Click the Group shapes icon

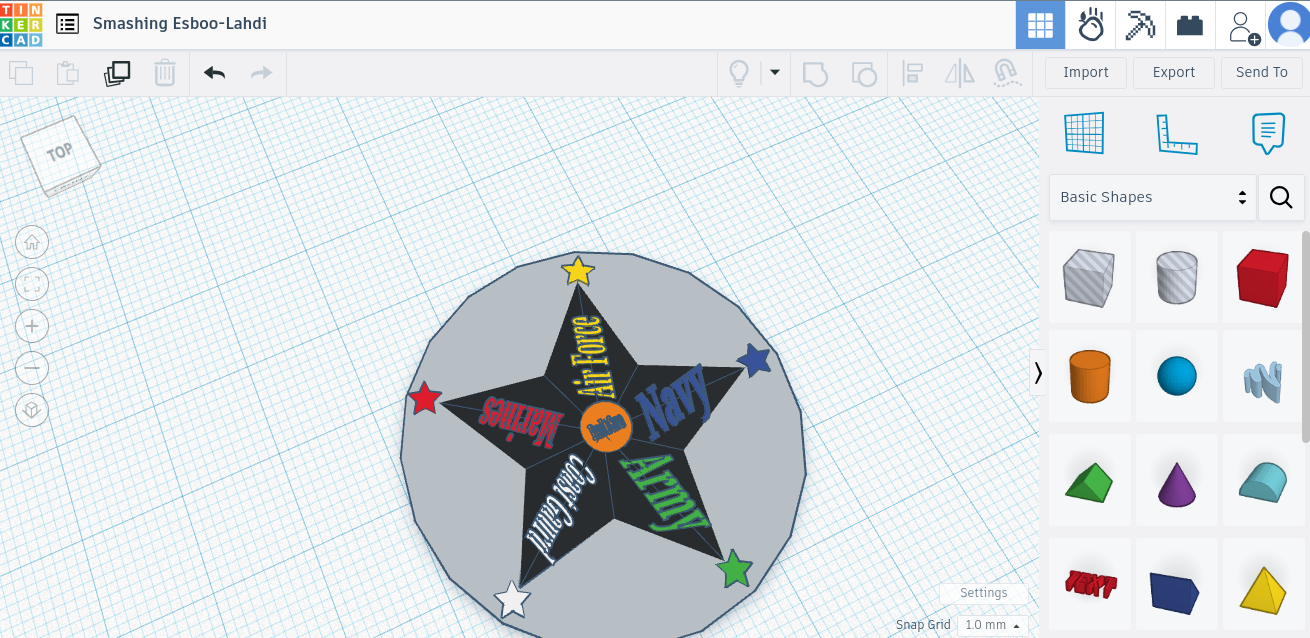(x=816, y=73)
